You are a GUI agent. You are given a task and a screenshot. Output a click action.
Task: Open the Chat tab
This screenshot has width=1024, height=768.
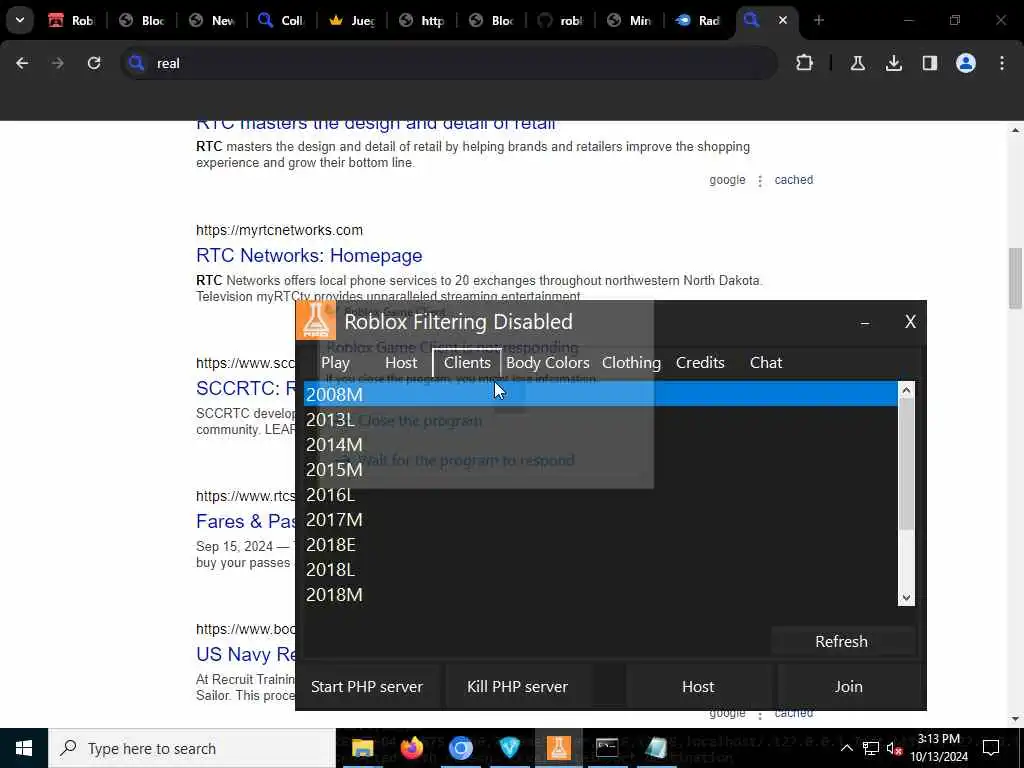click(765, 362)
